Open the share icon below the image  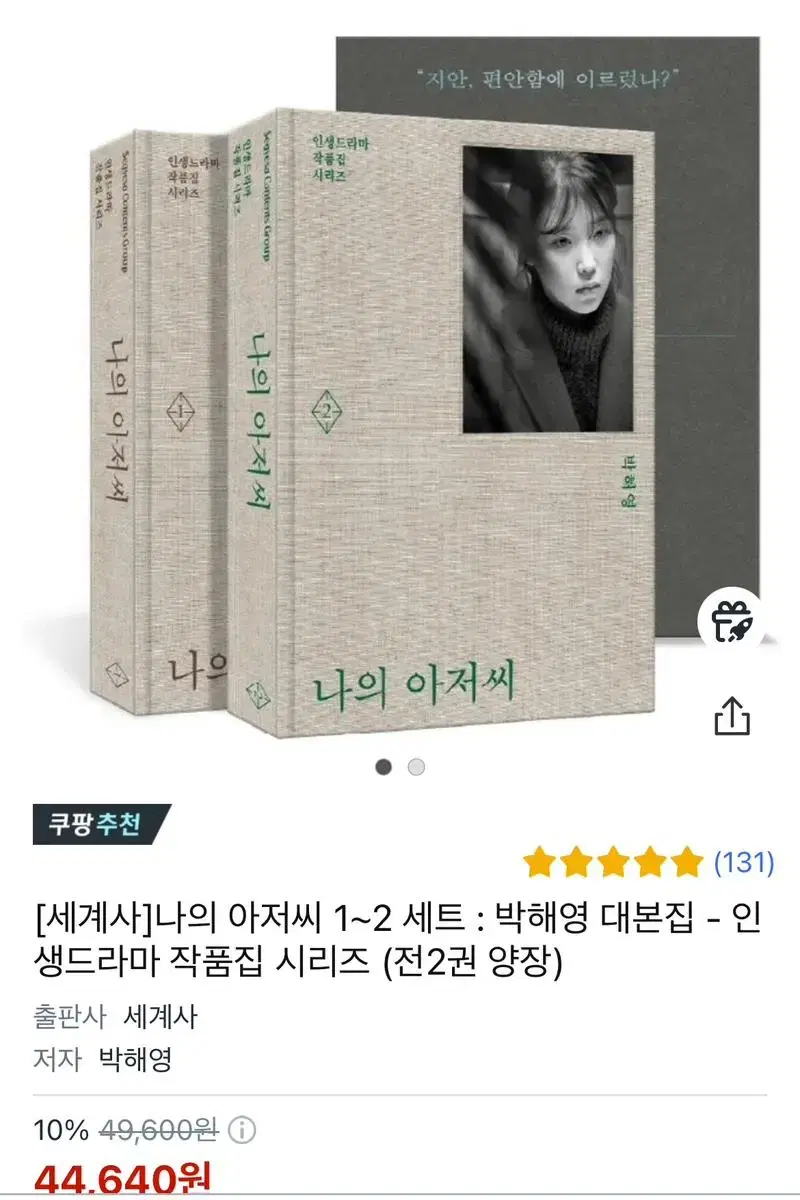[x=732, y=715]
